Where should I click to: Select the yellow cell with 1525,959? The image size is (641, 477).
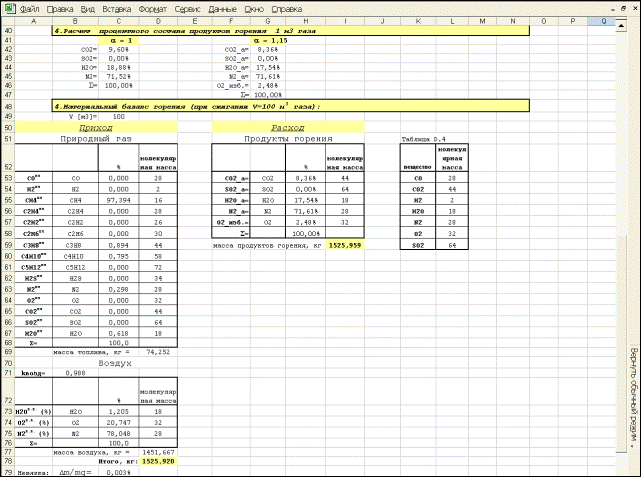click(x=345, y=246)
